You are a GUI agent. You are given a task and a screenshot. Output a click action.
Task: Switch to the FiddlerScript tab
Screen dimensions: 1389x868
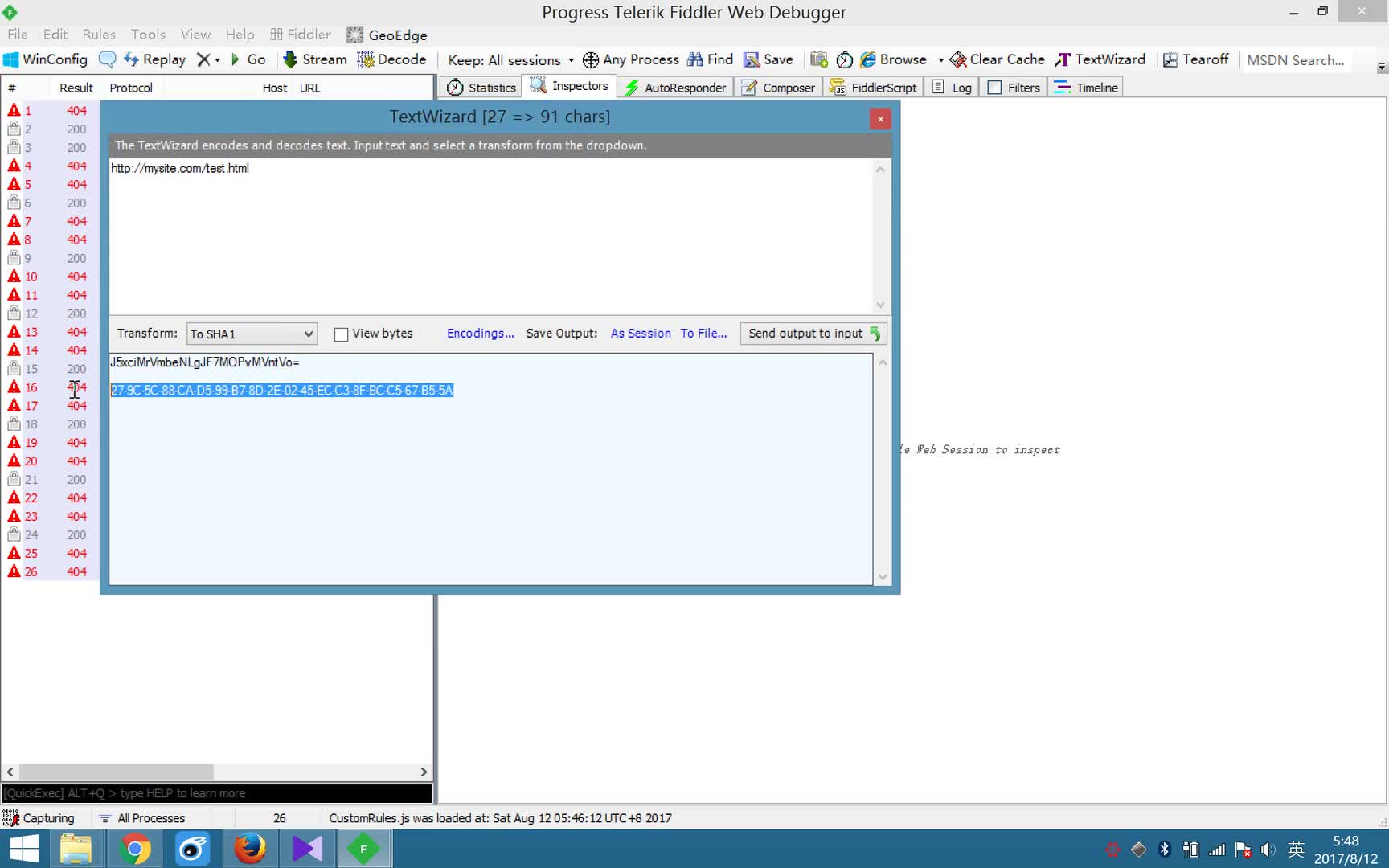pyautogui.click(x=873, y=88)
